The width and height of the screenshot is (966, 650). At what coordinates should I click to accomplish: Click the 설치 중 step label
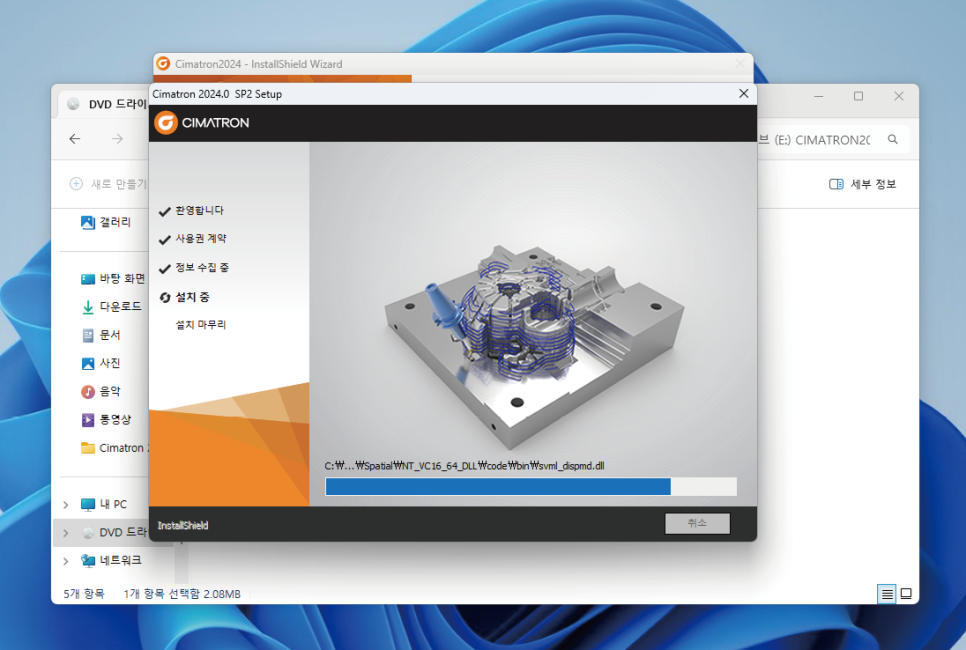pyautogui.click(x=192, y=297)
